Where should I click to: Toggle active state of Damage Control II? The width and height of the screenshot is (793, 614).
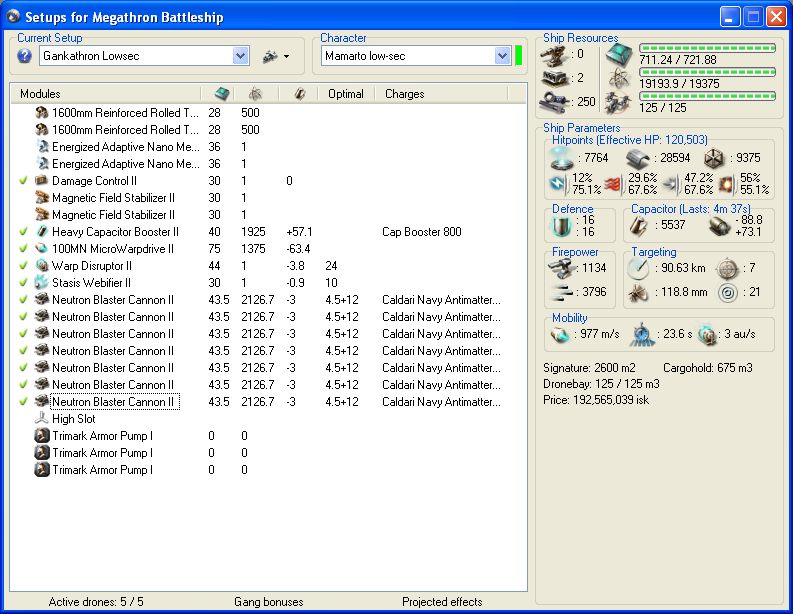pyautogui.click(x=23, y=181)
